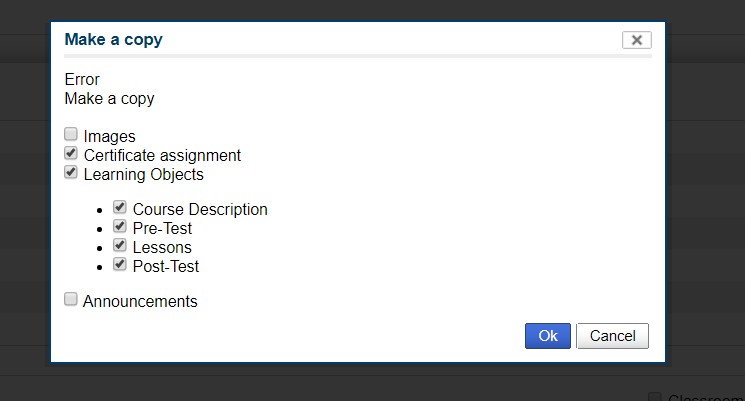Disable the Post-Test checkbox
Image resolution: width=745 pixels, height=401 pixels.
120,264
